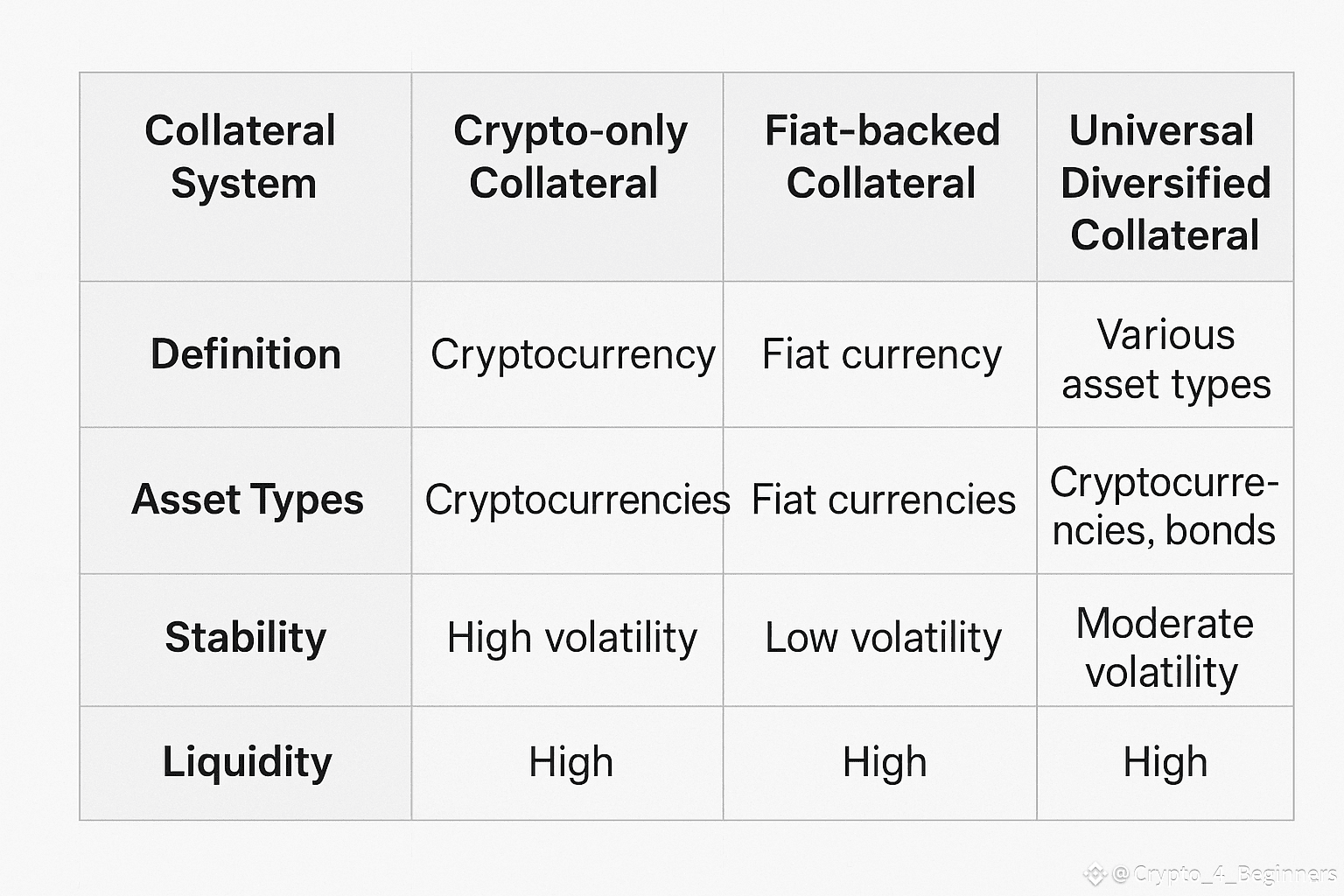Click the @Crypto_4_Beginners watermark text

pos(1224,873)
